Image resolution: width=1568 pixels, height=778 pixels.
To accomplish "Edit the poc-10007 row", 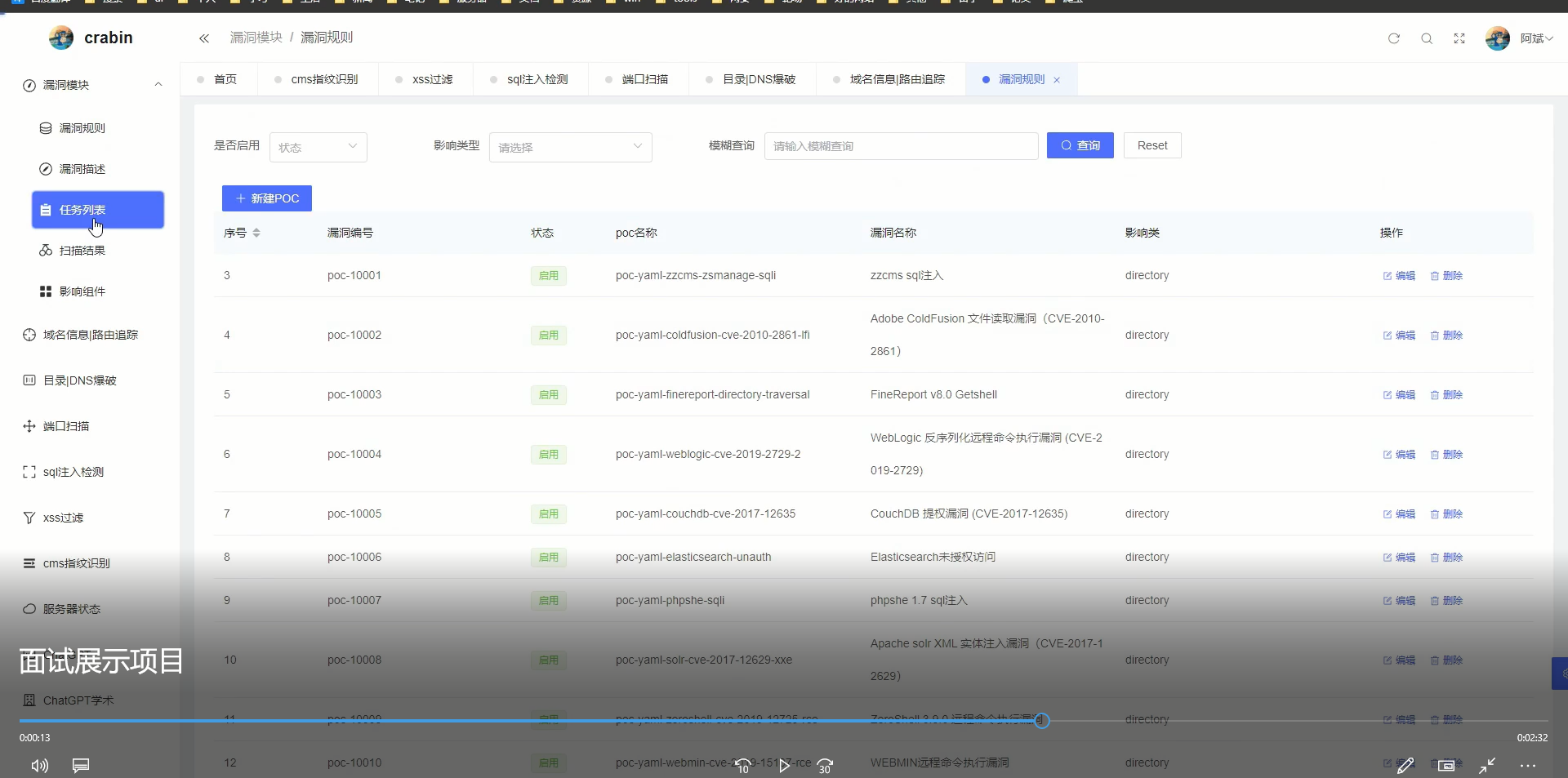I will pyautogui.click(x=1399, y=601).
